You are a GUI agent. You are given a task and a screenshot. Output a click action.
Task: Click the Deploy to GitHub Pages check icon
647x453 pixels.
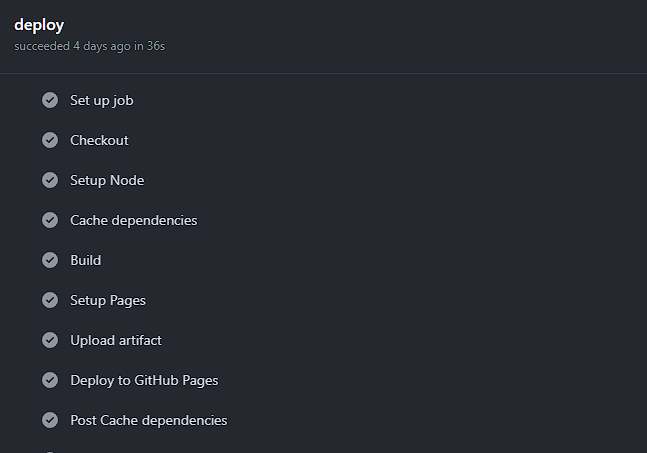pos(50,380)
